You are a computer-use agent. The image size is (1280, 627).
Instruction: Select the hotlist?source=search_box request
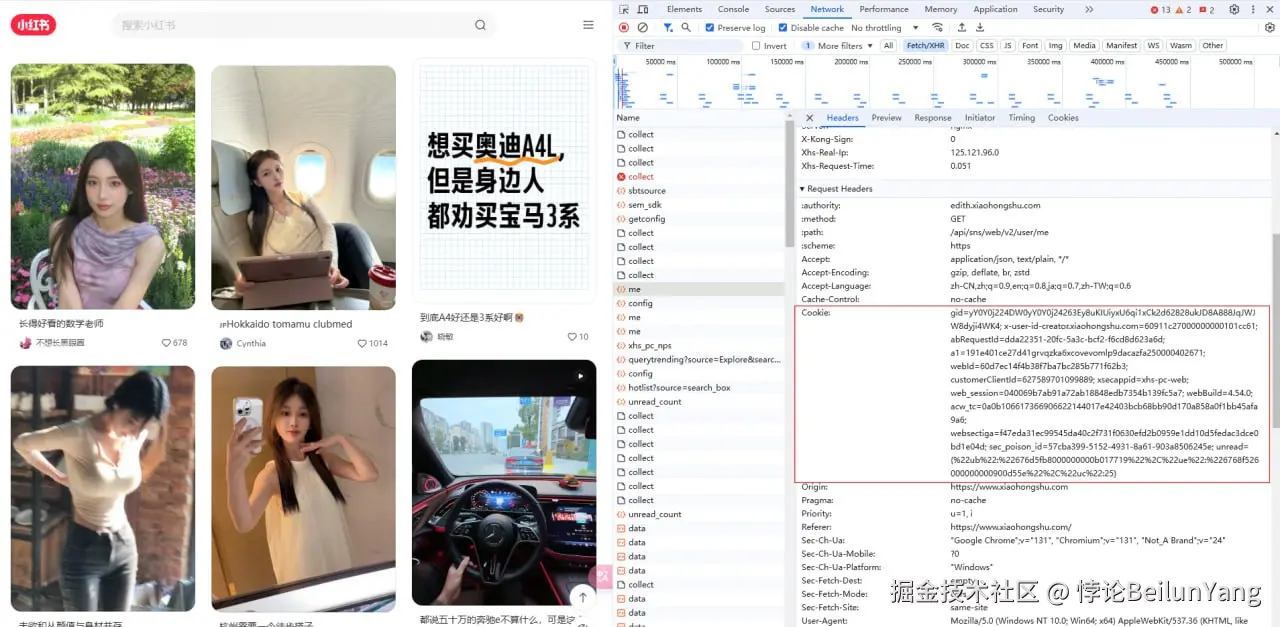coord(699,388)
